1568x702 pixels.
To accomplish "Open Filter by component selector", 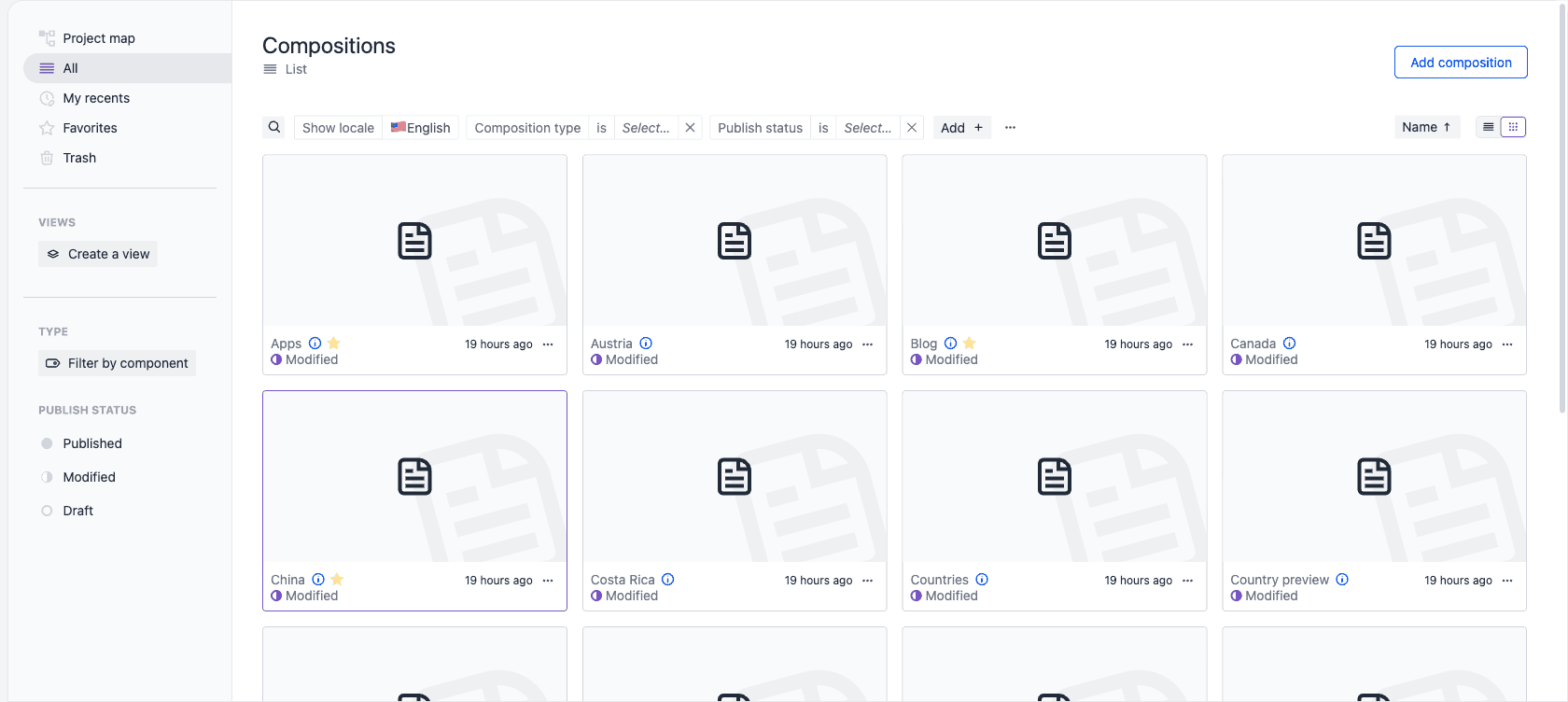I will (x=118, y=363).
